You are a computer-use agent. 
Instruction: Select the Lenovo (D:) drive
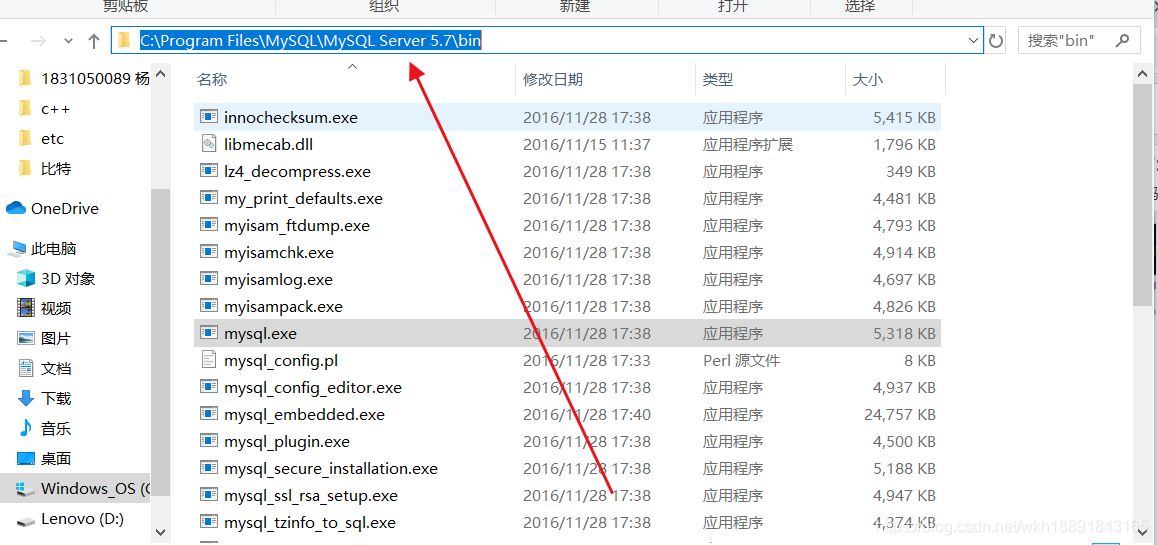[x=82, y=518]
